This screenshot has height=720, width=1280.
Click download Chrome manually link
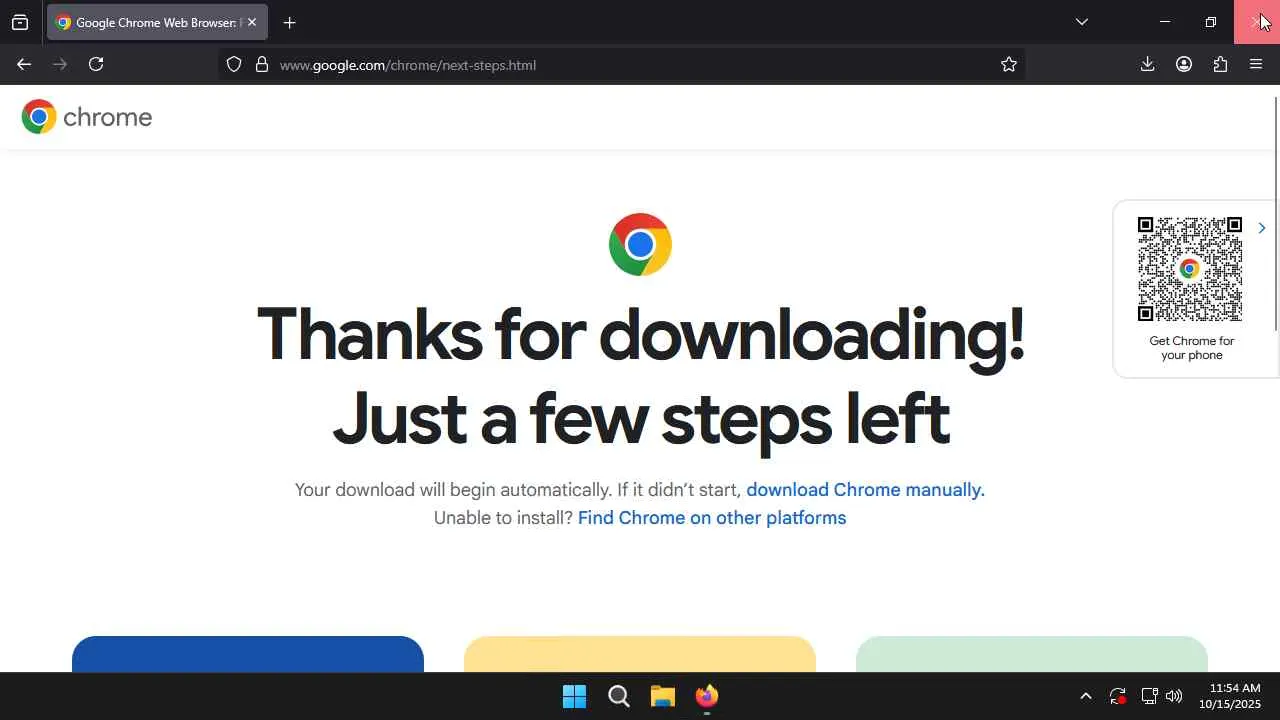pos(865,490)
